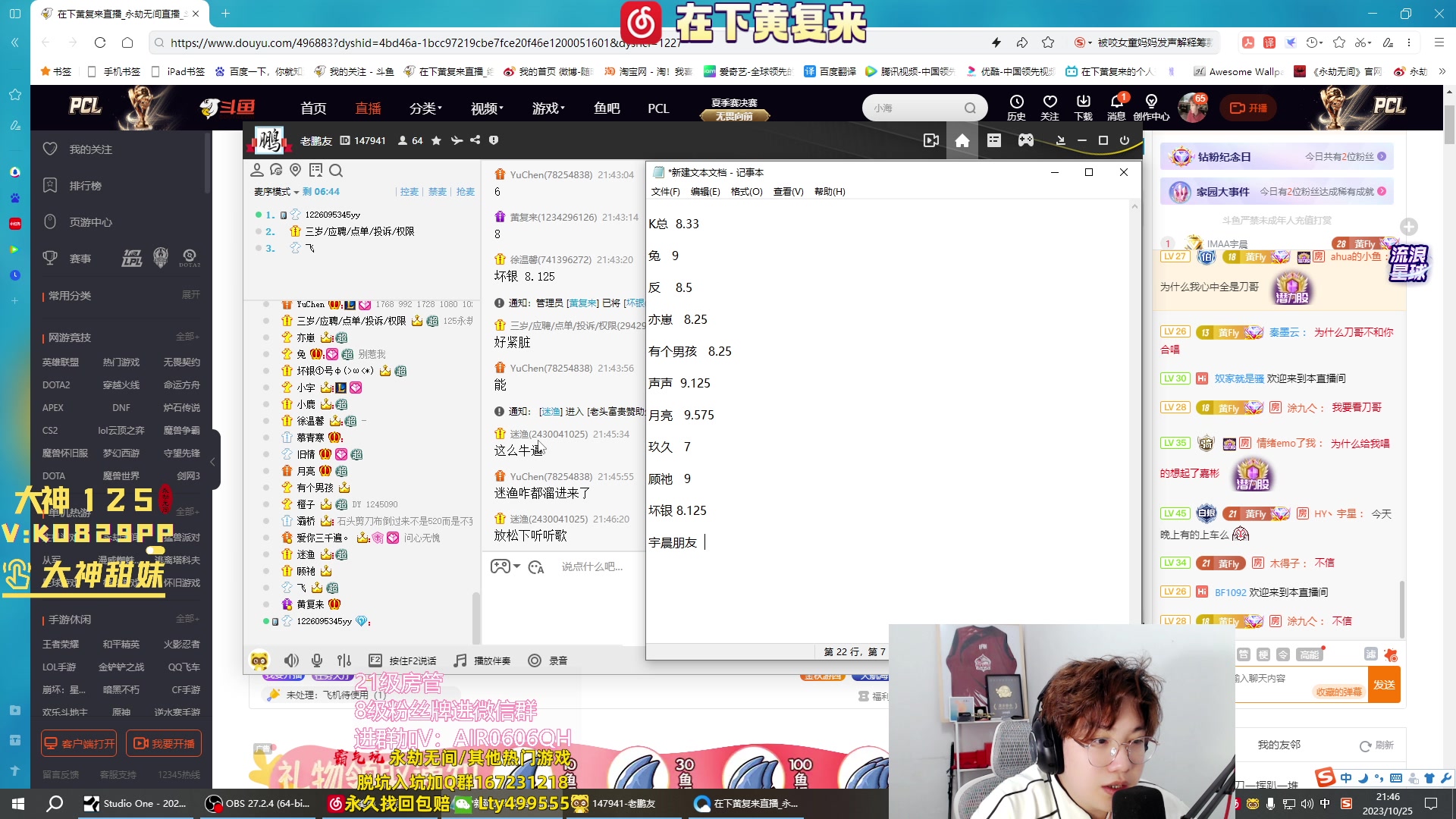Open the home icon in YY channel window
The height and width of the screenshot is (819, 1456).
962,140
